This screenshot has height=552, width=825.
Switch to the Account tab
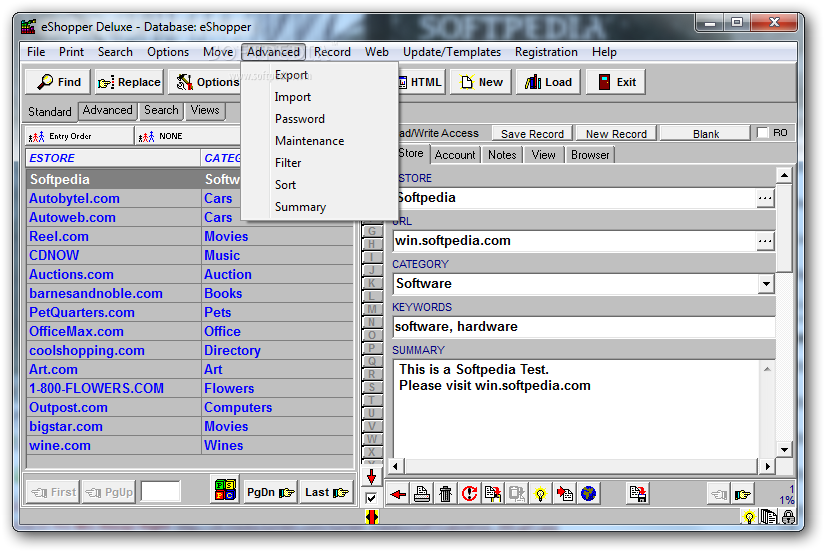tap(455, 155)
